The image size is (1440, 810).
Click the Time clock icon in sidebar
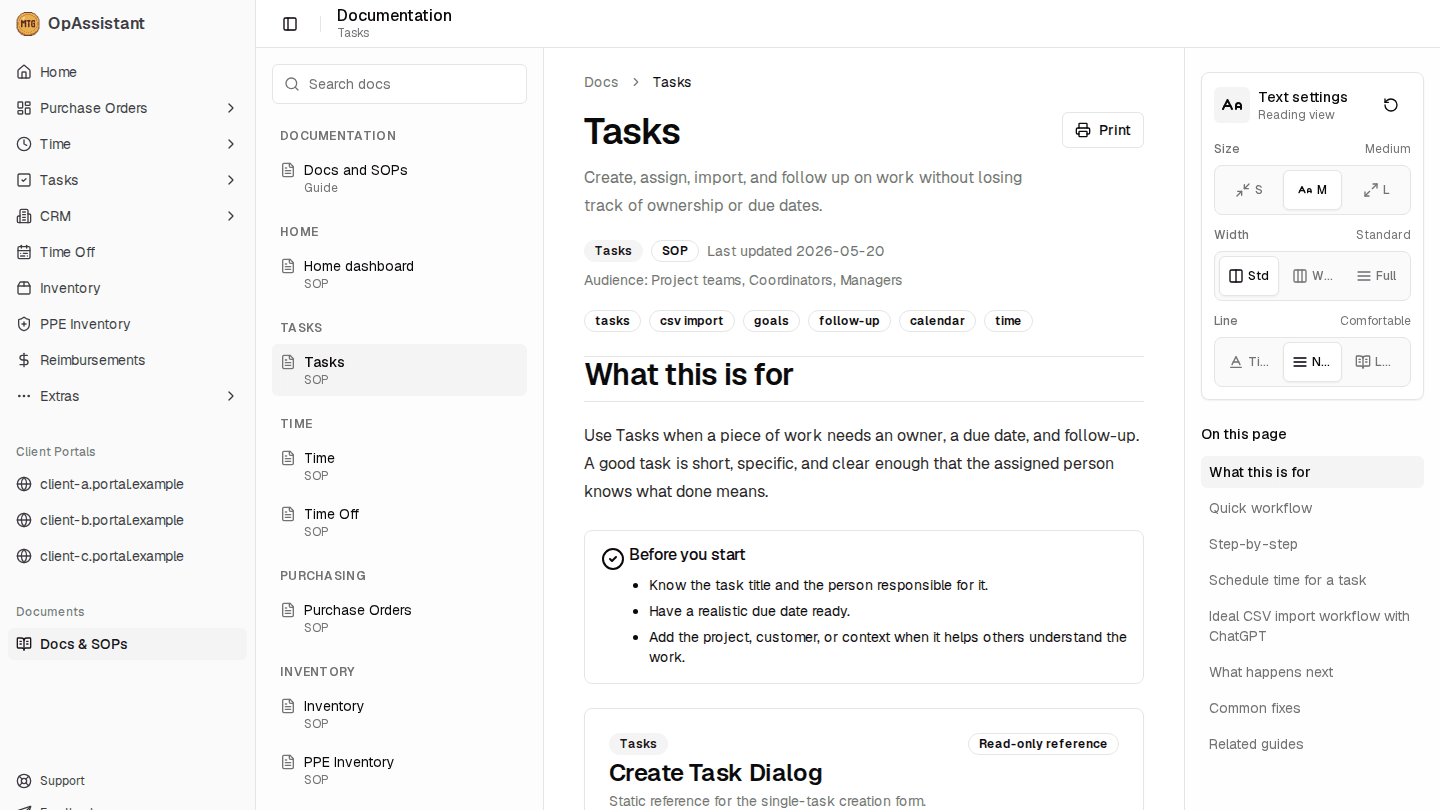click(x=24, y=144)
